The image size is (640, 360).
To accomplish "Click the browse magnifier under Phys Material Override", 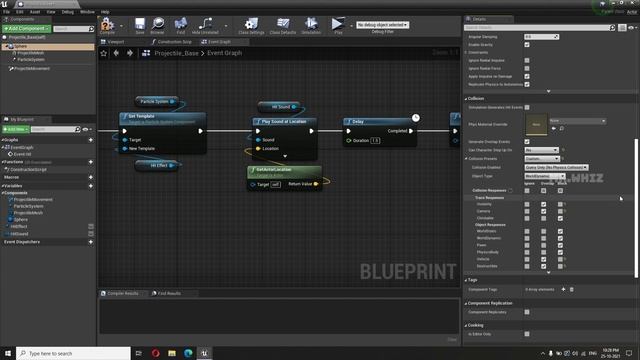I will [562, 128].
